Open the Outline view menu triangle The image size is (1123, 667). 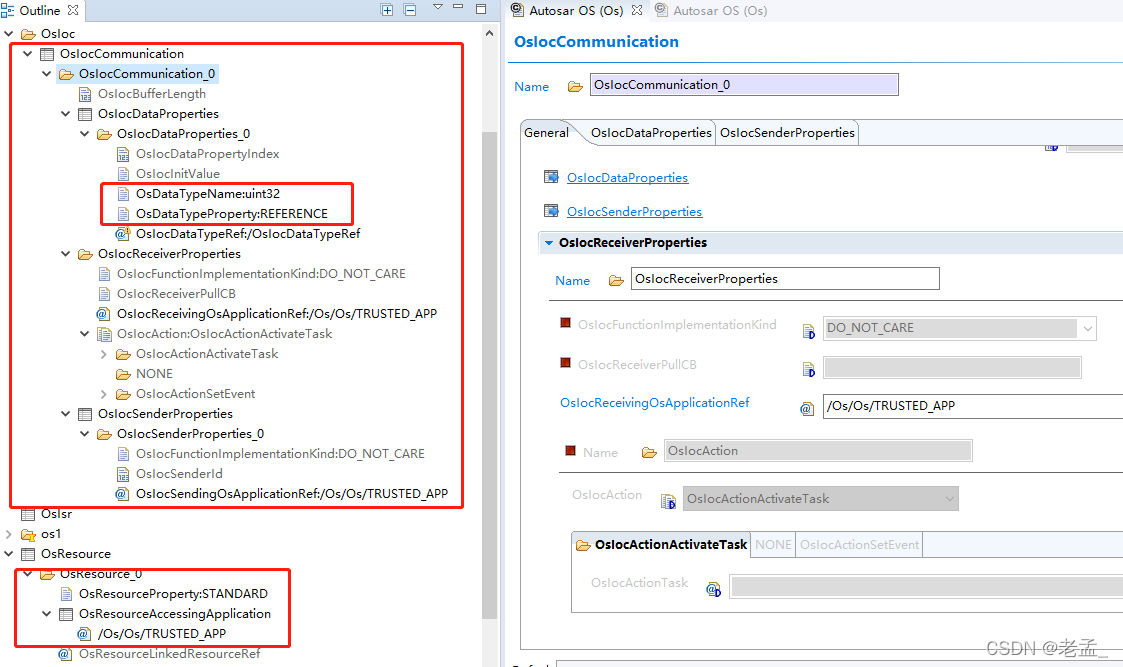pyautogui.click(x=438, y=7)
